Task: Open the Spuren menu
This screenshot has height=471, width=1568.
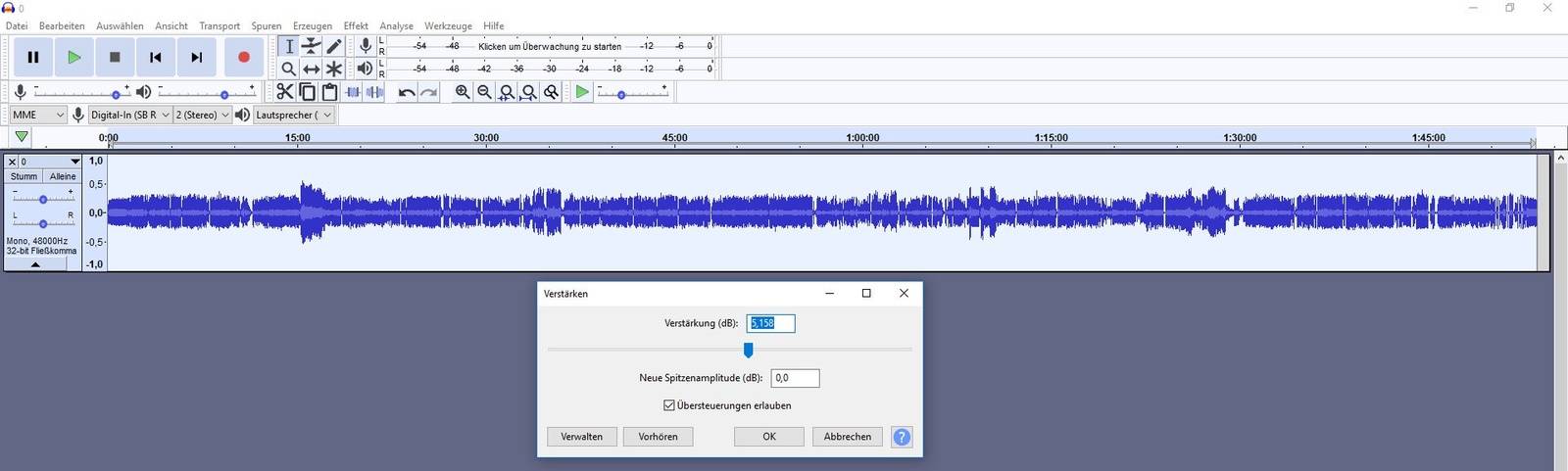Action: click(x=266, y=25)
